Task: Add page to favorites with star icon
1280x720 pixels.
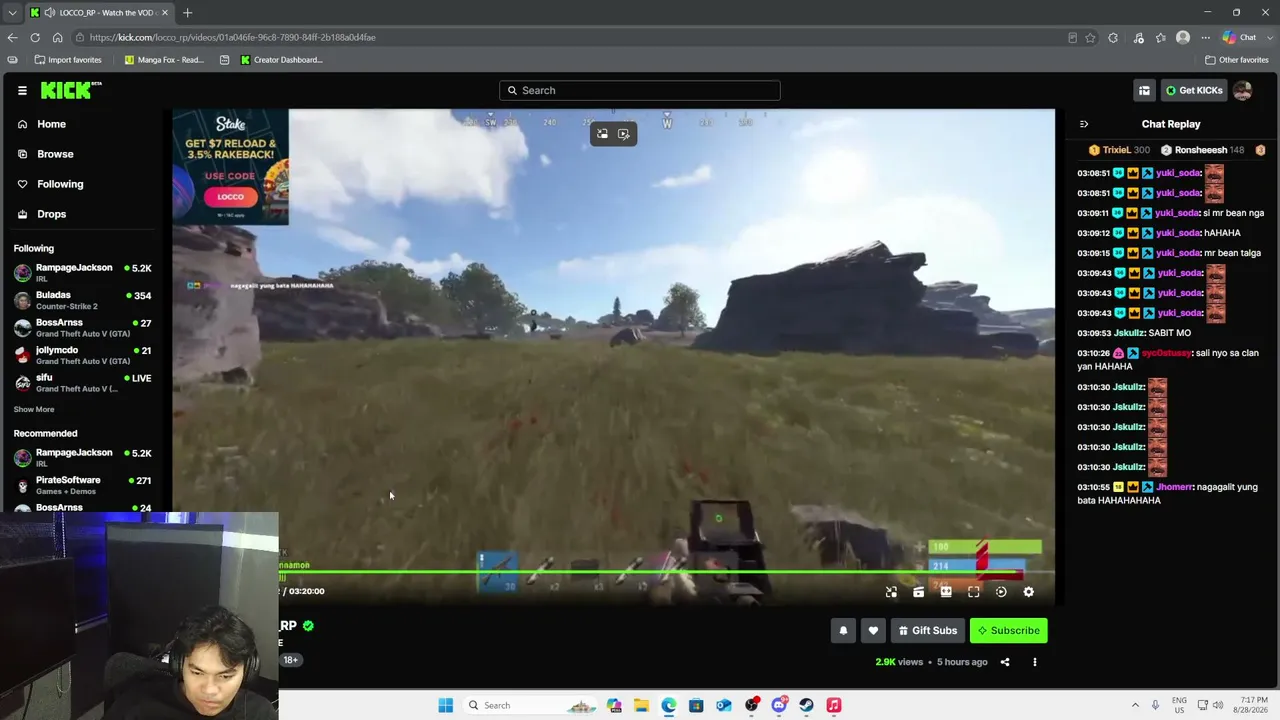Action: pyautogui.click(x=1090, y=38)
